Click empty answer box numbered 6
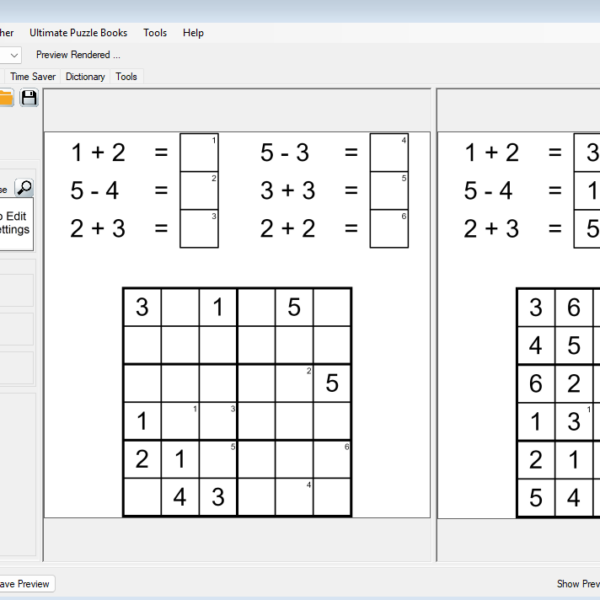600x600 pixels. coord(389,228)
